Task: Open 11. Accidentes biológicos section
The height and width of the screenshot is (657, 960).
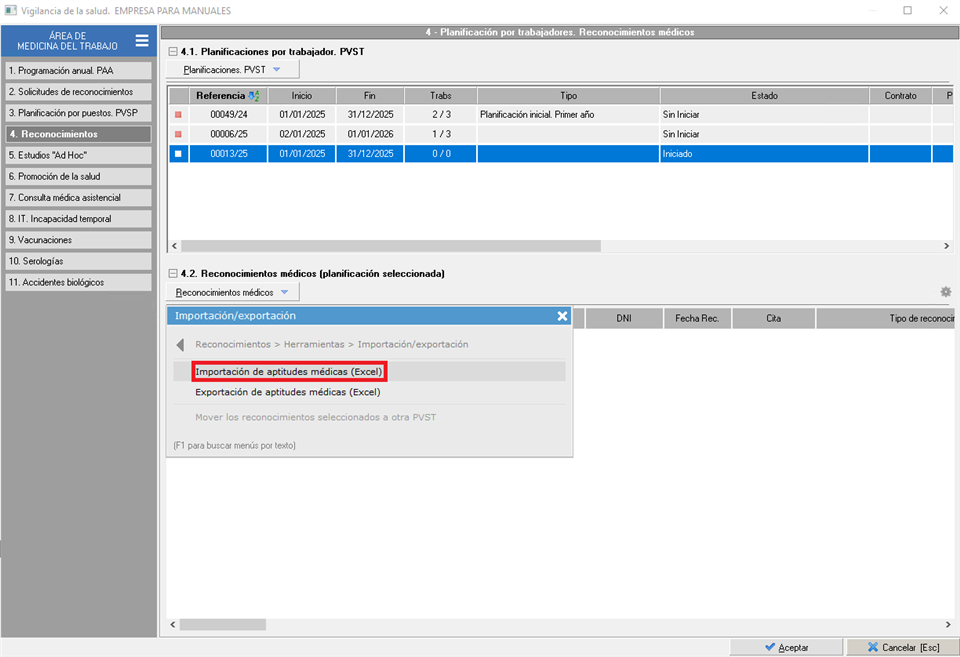Action: 78,282
